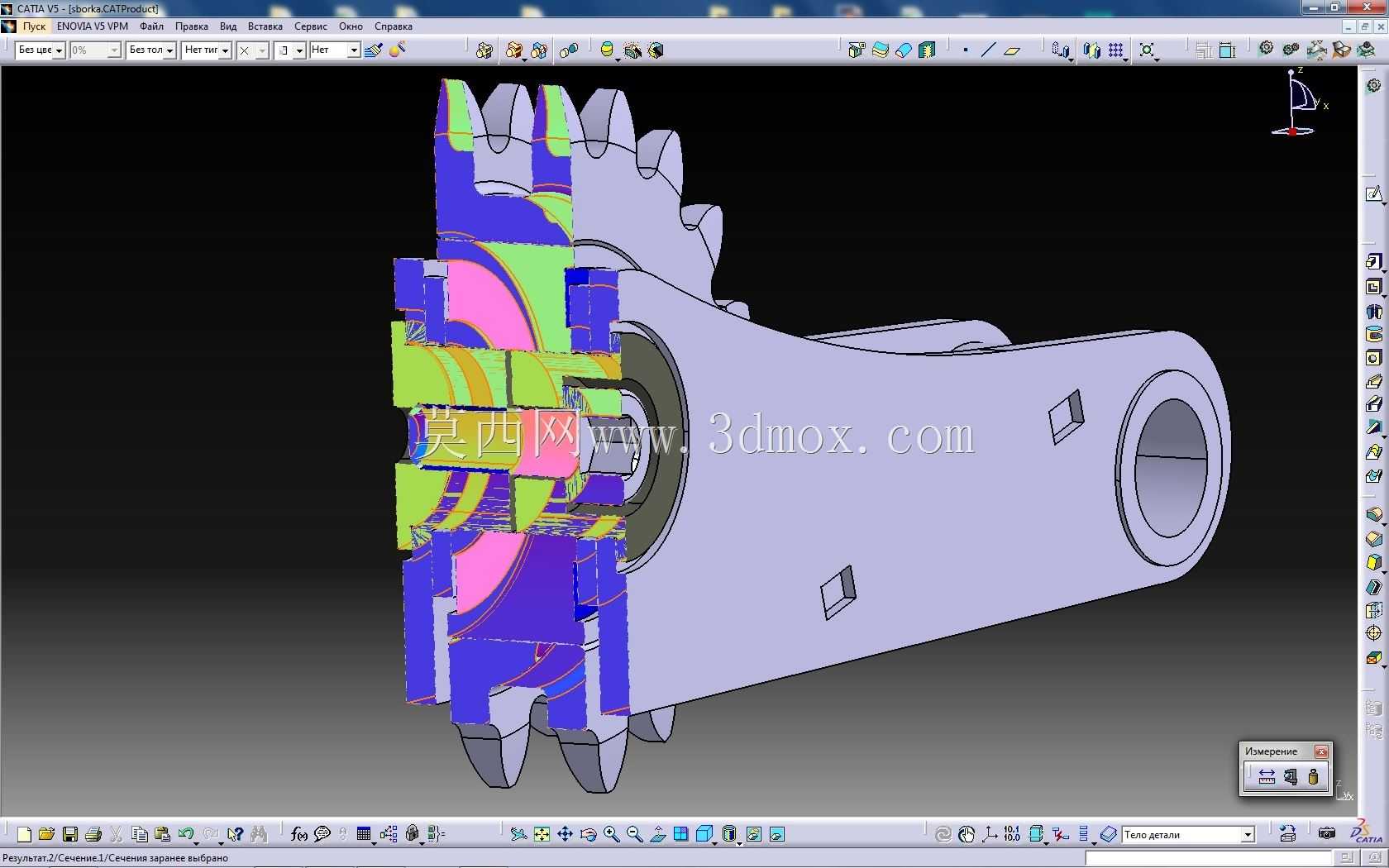Open the Пуск menu
Screen dimensions: 1389x868
coord(34,26)
